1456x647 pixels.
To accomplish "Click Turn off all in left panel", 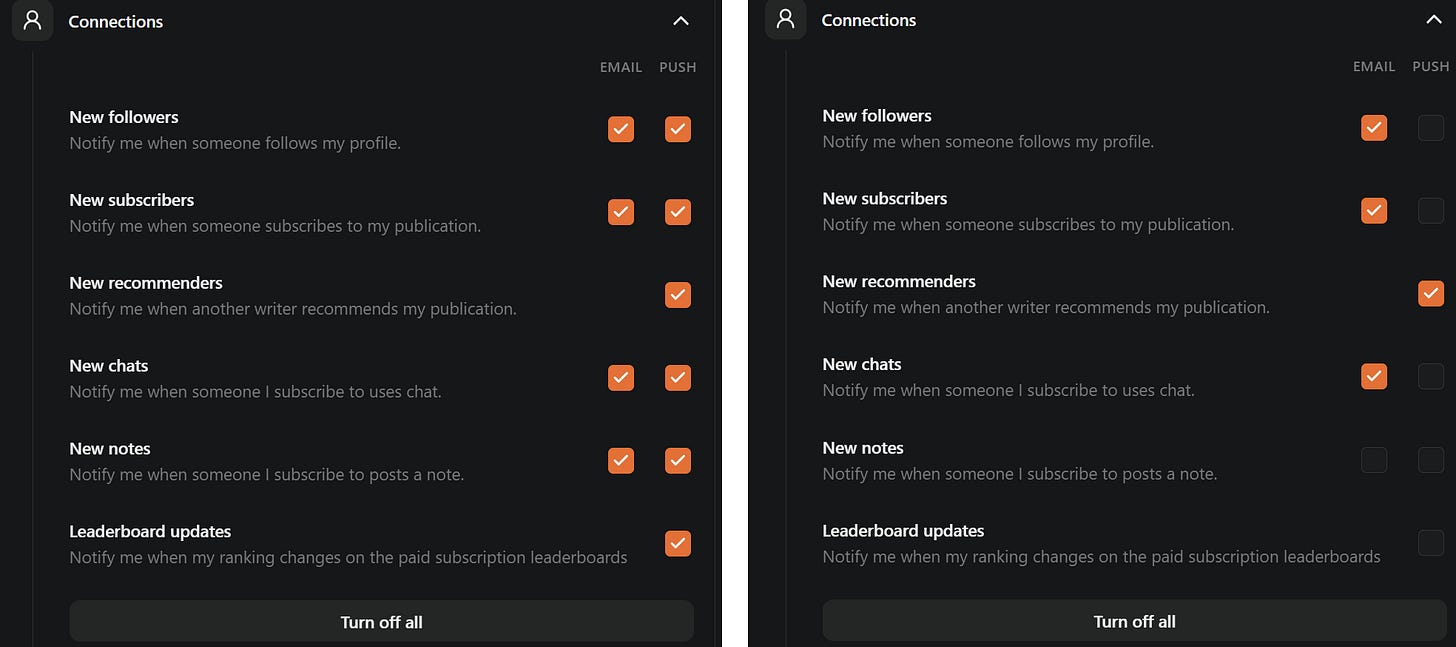I will [381, 621].
